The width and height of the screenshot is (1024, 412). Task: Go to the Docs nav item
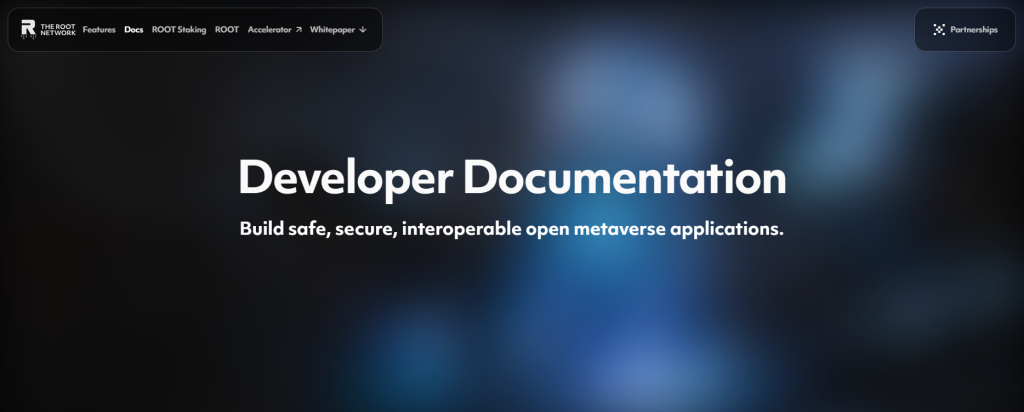[133, 30]
